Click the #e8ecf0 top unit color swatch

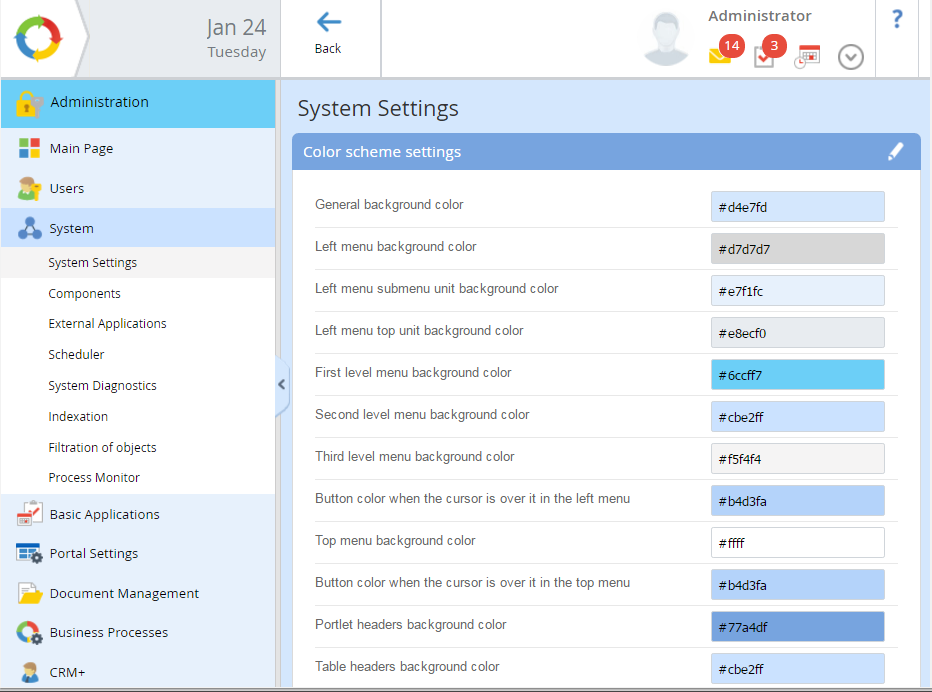point(798,333)
